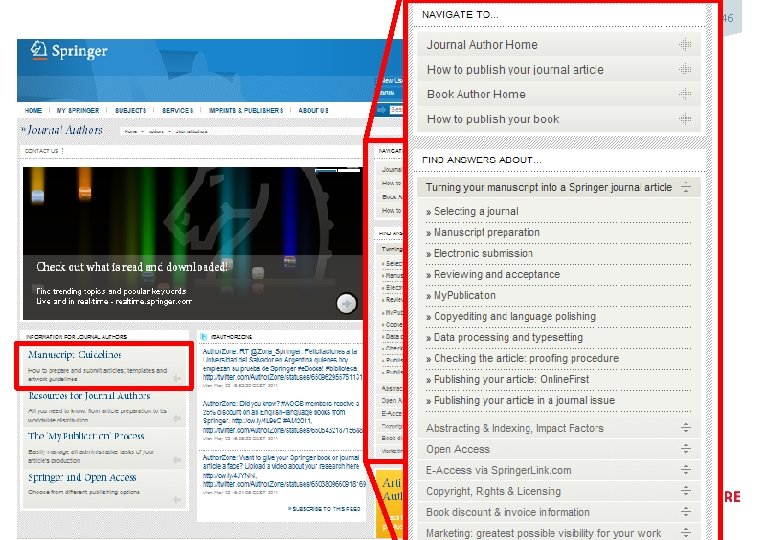Open the MY SPRINGER menu
The height and width of the screenshot is (540, 780).
(x=78, y=110)
